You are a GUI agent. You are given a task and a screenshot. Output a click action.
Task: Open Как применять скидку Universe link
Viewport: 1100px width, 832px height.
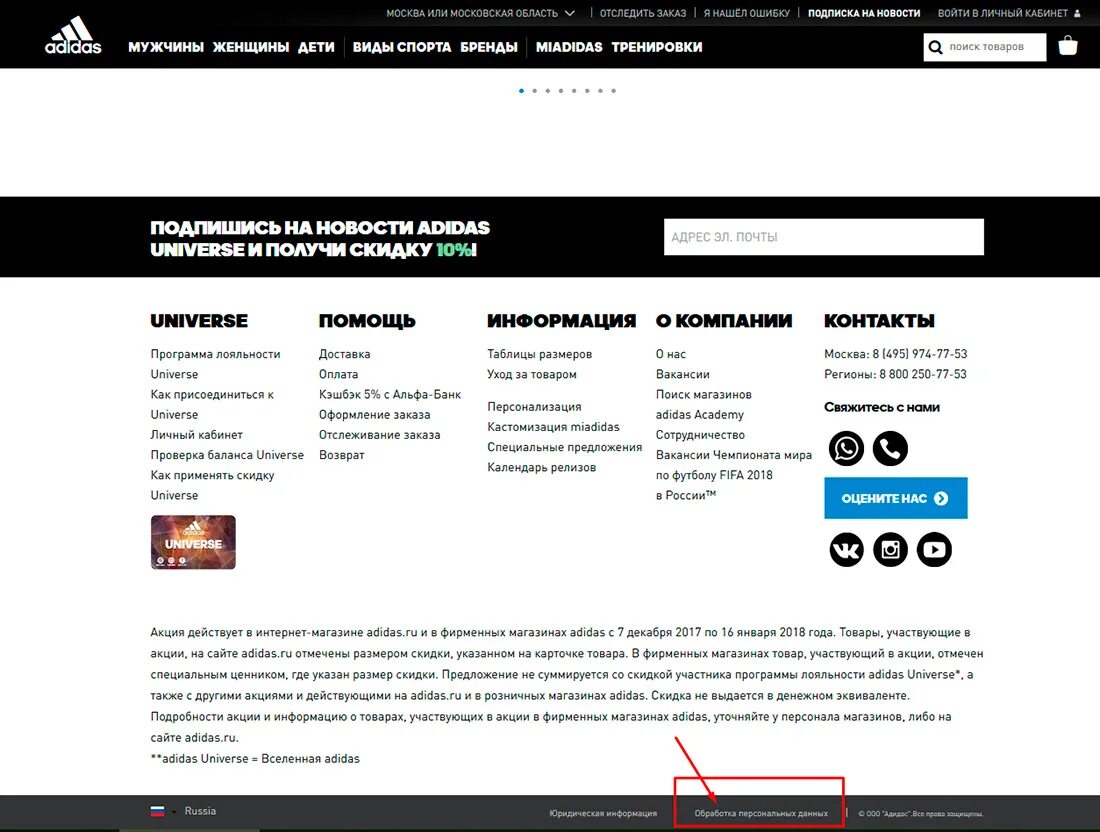pyautogui.click(x=212, y=485)
